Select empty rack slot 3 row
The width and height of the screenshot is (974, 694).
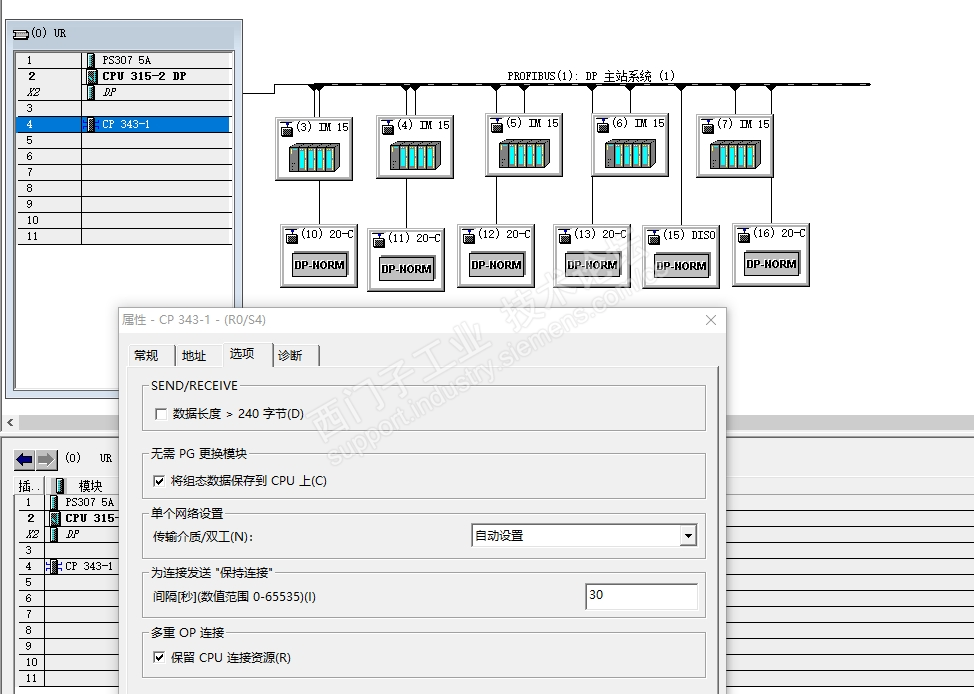(125, 108)
